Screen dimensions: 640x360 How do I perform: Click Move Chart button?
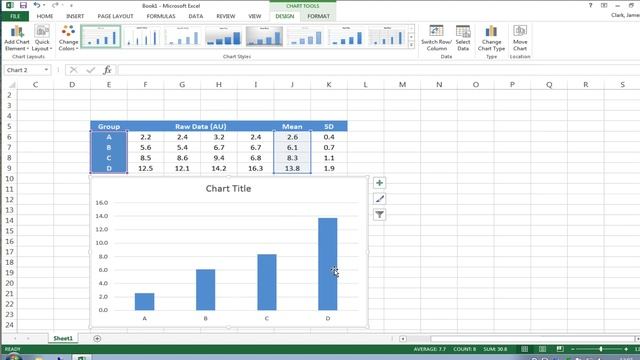pyautogui.click(x=520, y=38)
